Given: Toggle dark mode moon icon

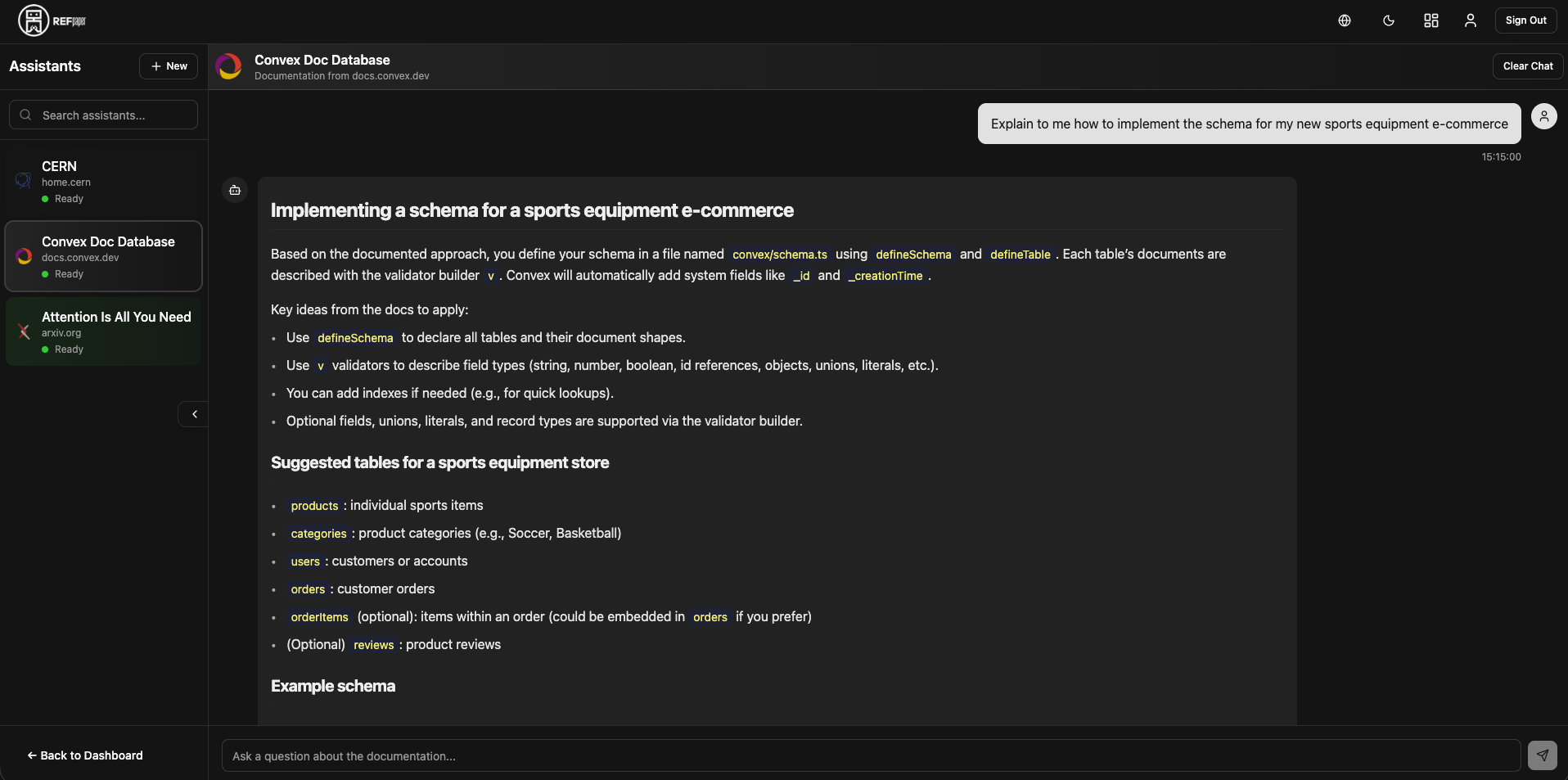Looking at the screenshot, I should [x=1389, y=20].
